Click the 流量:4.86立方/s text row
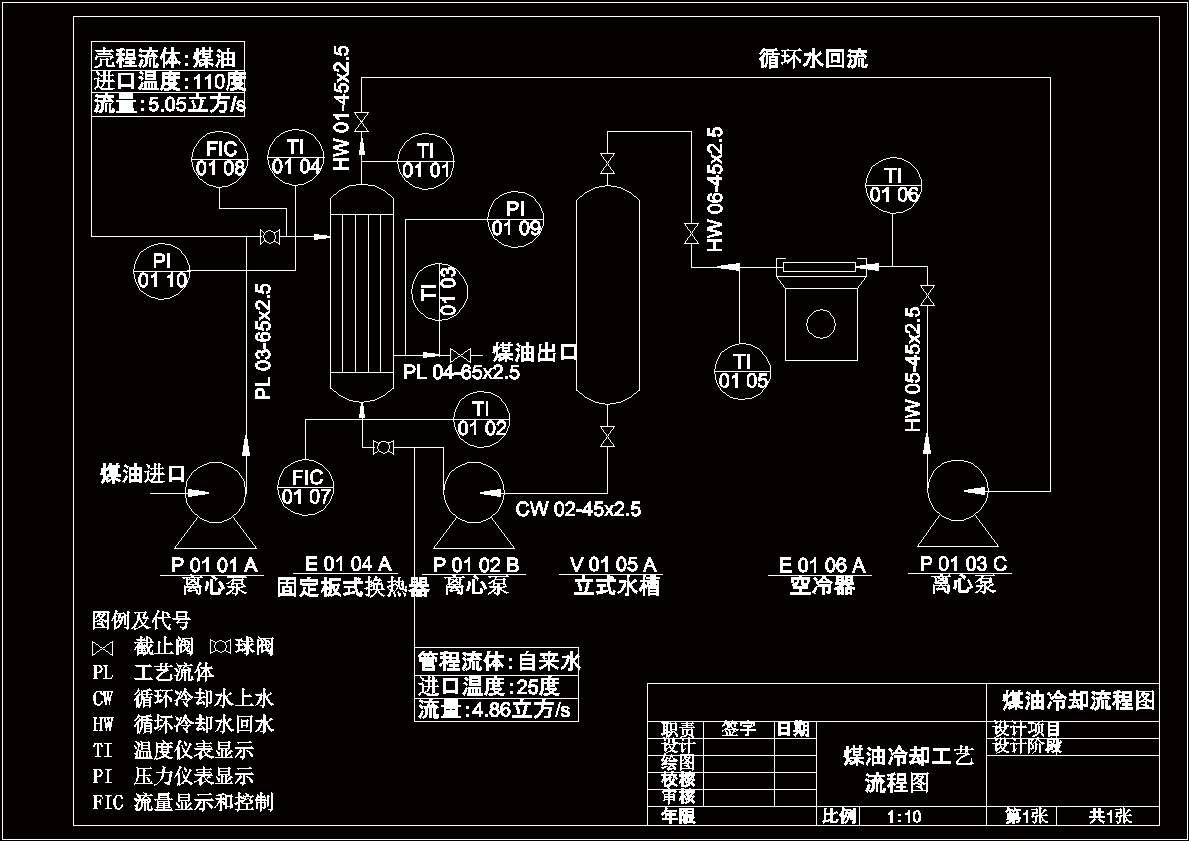This screenshot has height=841, width=1189. click(497, 710)
